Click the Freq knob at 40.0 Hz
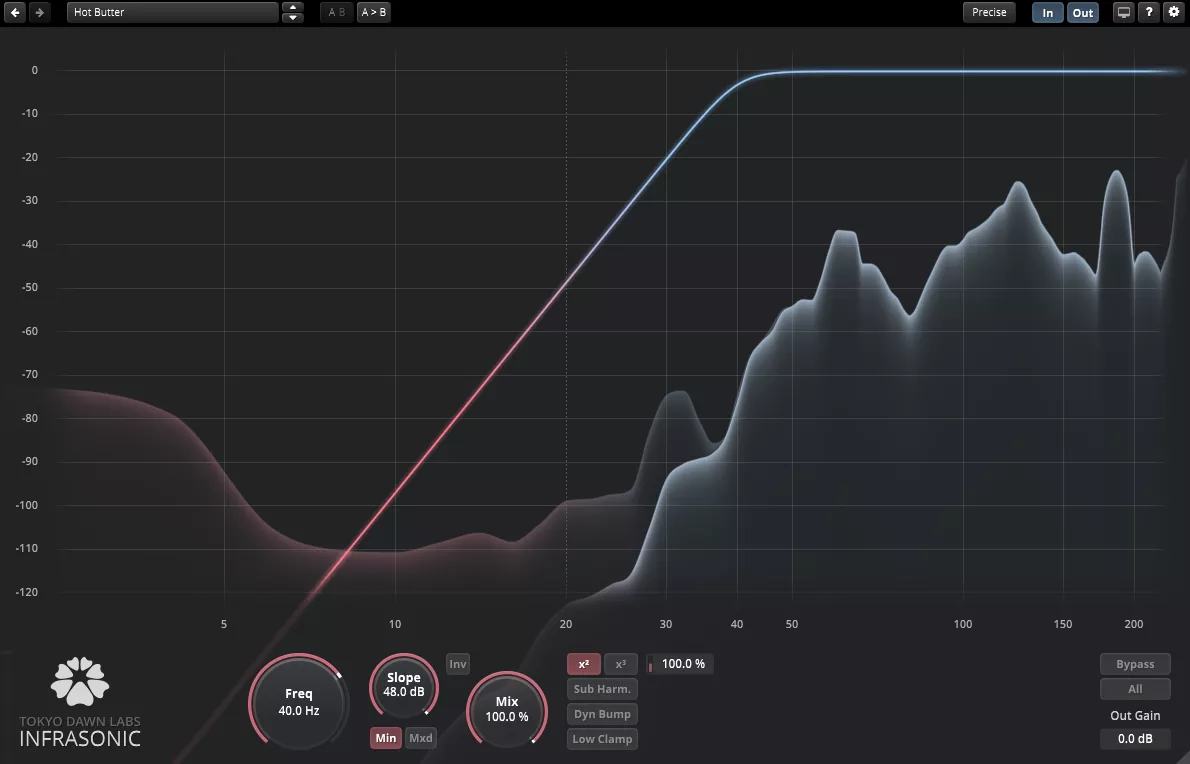Viewport: 1190px width, 764px height. (x=298, y=701)
